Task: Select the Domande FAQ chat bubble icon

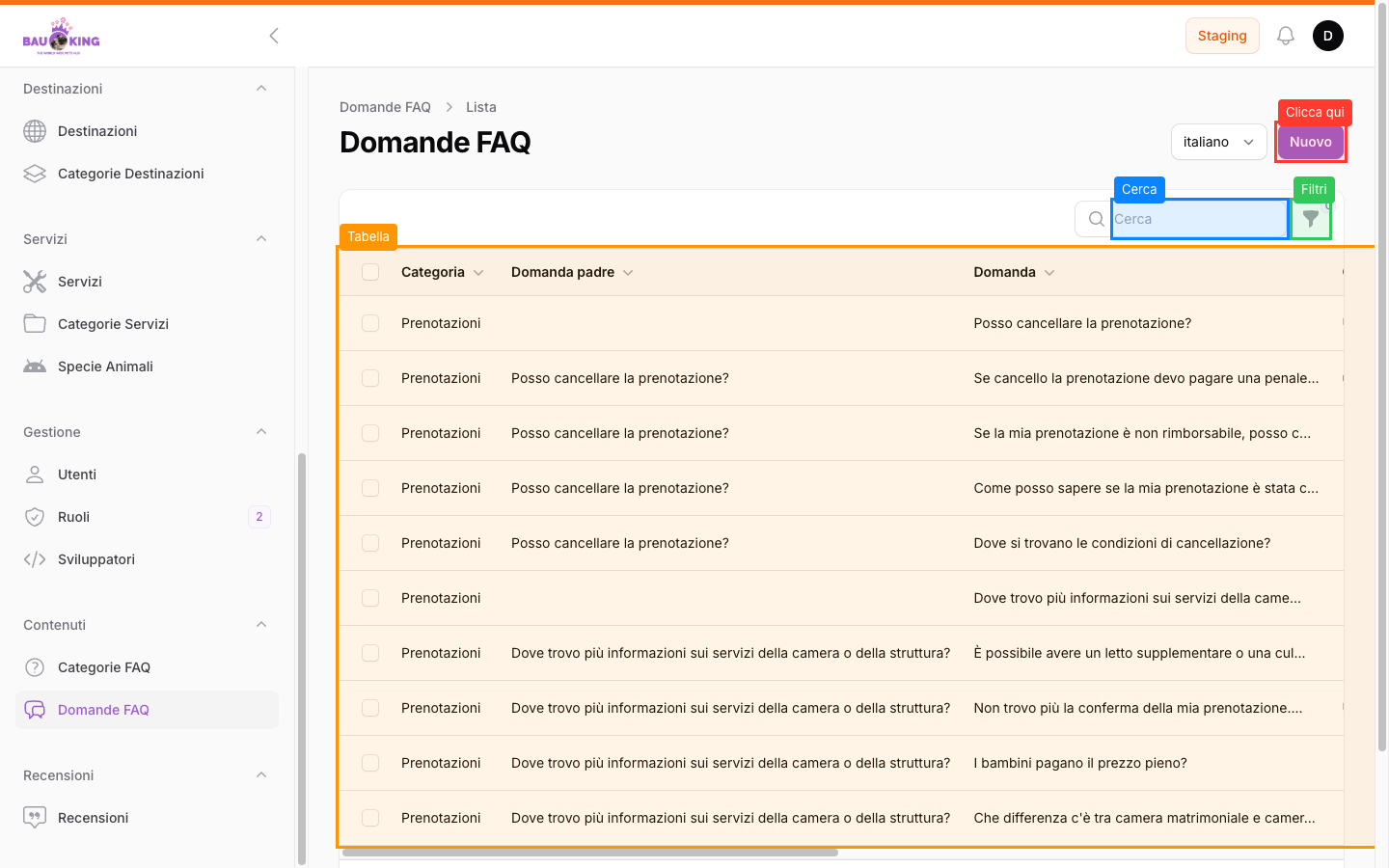Action: point(35,709)
